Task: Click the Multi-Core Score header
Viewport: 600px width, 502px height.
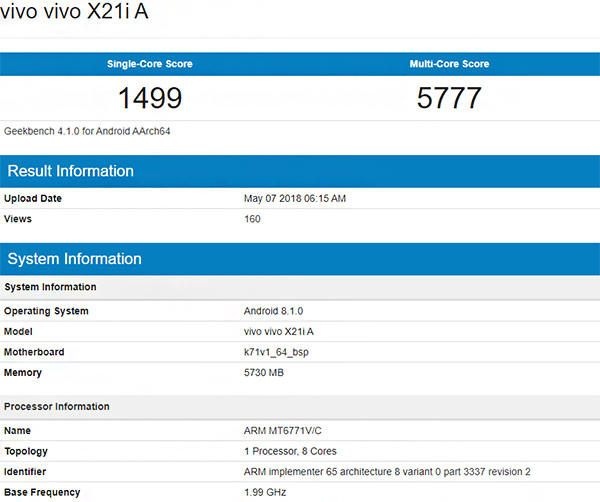Action: pos(449,64)
